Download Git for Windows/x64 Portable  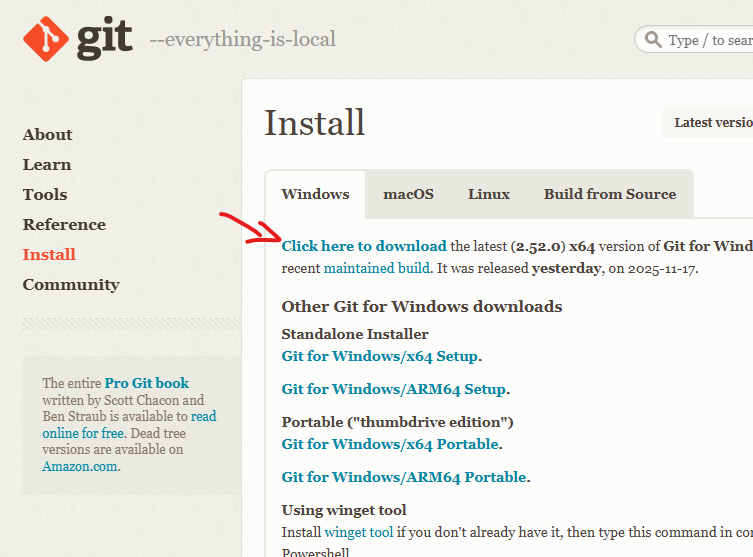coord(390,444)
